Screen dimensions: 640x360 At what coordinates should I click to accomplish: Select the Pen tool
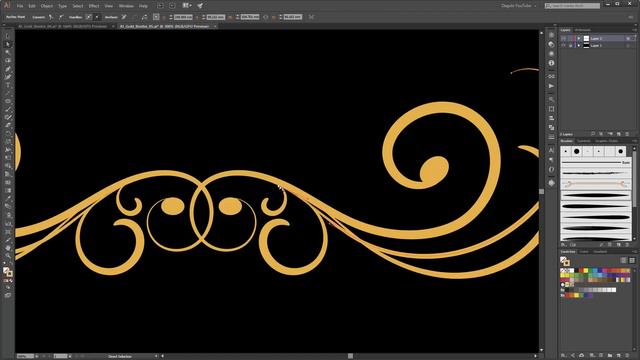pos(8,69)
